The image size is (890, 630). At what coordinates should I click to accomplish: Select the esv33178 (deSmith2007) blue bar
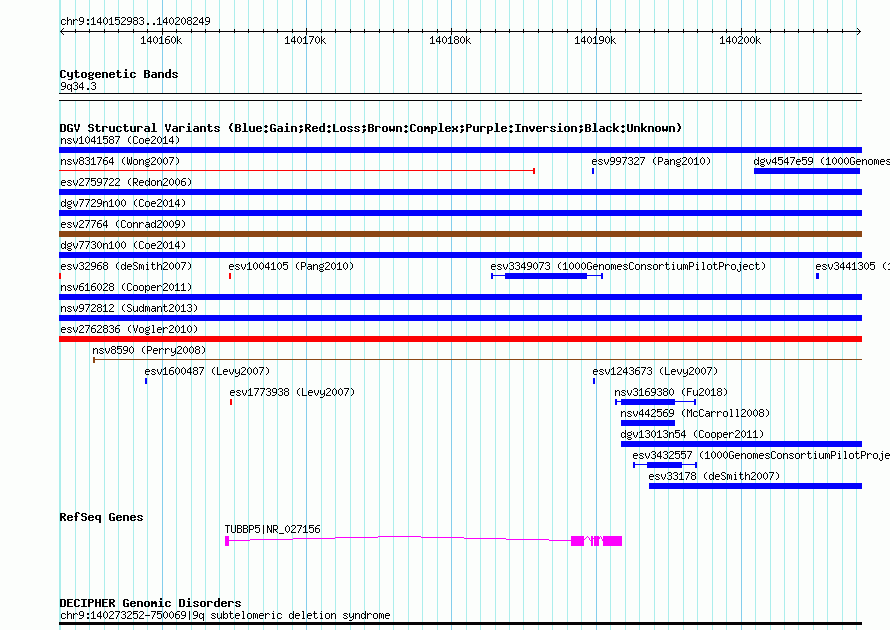pos(755,486)
